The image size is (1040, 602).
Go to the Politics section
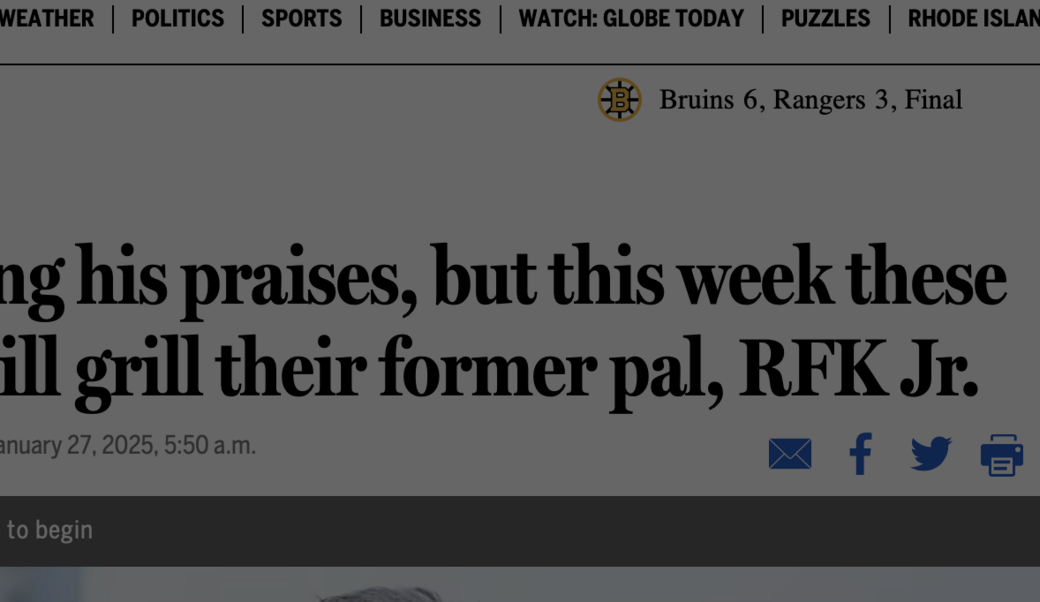pyautogui.click(x=178, y=19)
